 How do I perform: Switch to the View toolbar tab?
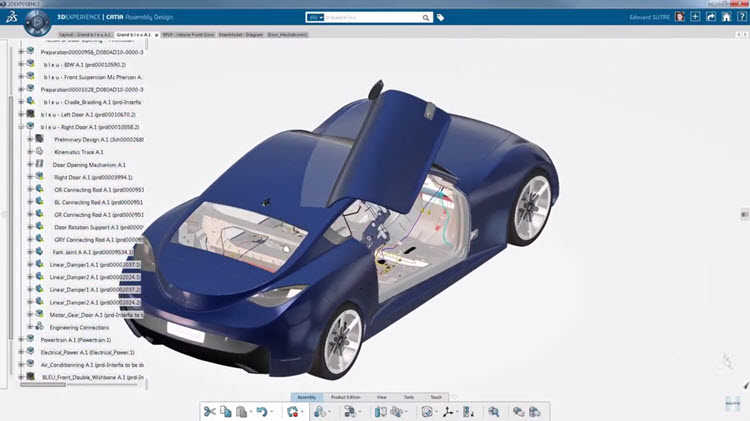tap(382, 397)
